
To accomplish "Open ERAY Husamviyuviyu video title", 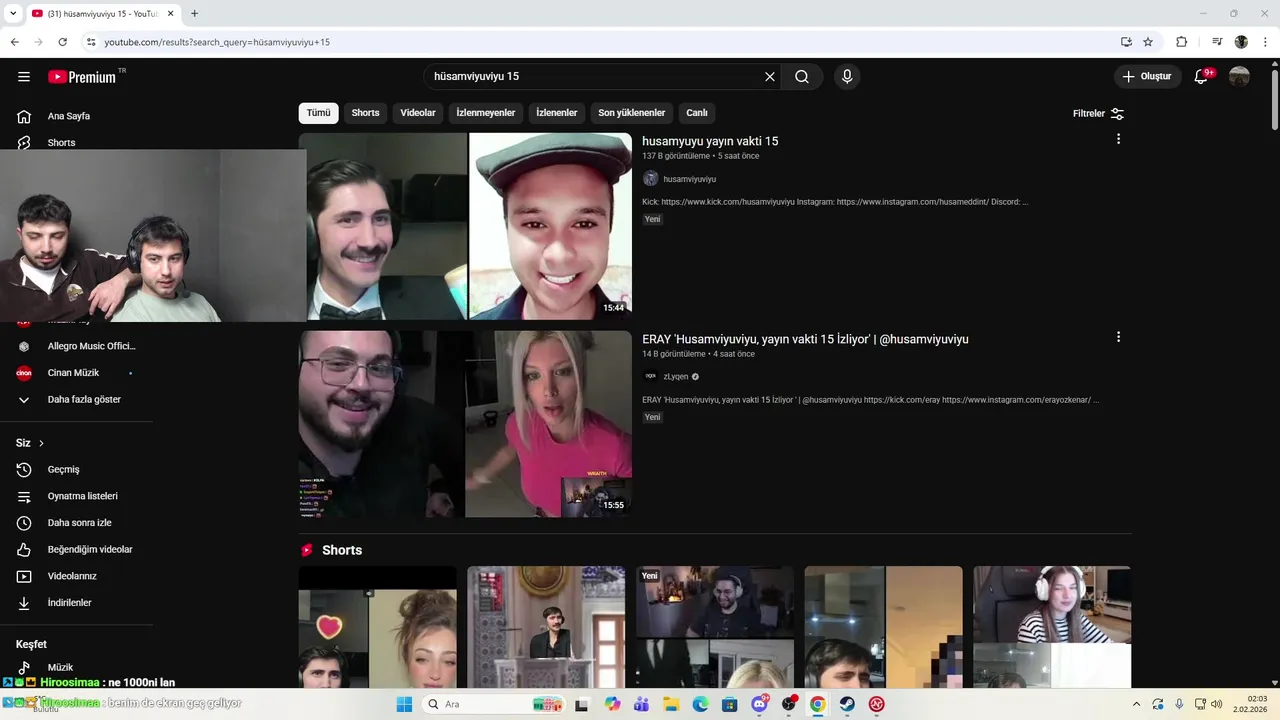I will [805, 340].
